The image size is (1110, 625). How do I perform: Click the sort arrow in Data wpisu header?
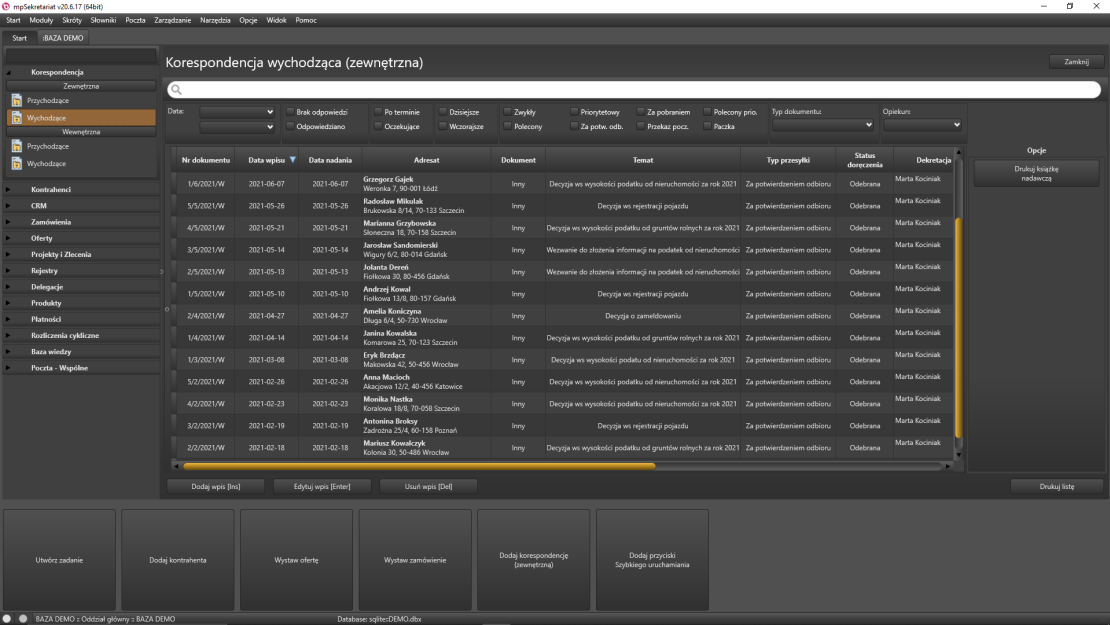point(292,160)
